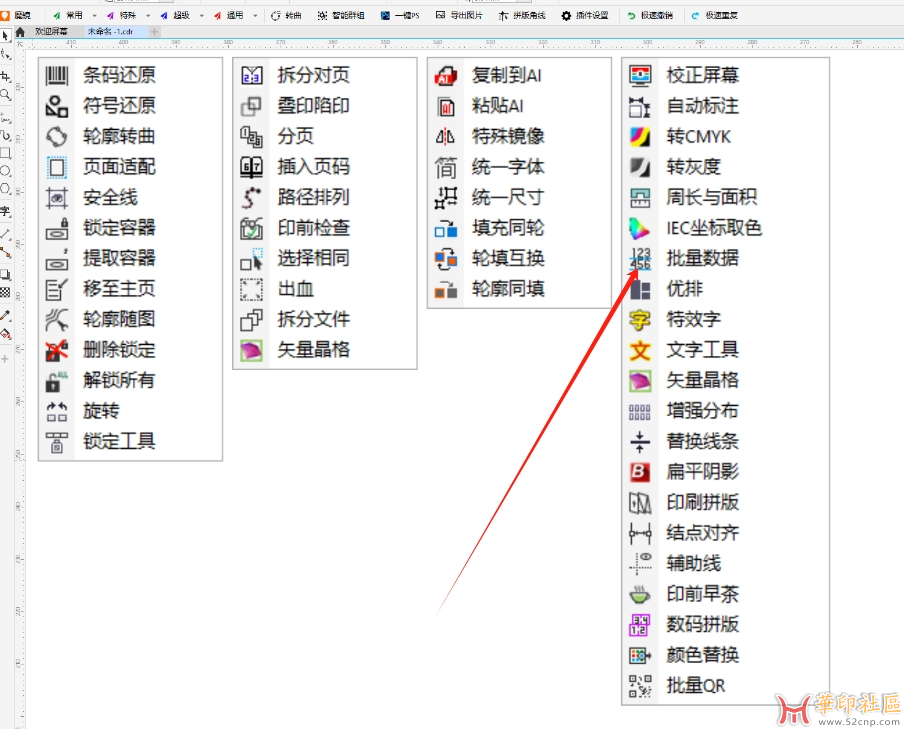Choose the 统一尺寸 menu entry
This screenshot has width=904, height=729.
tap(519, 197)
